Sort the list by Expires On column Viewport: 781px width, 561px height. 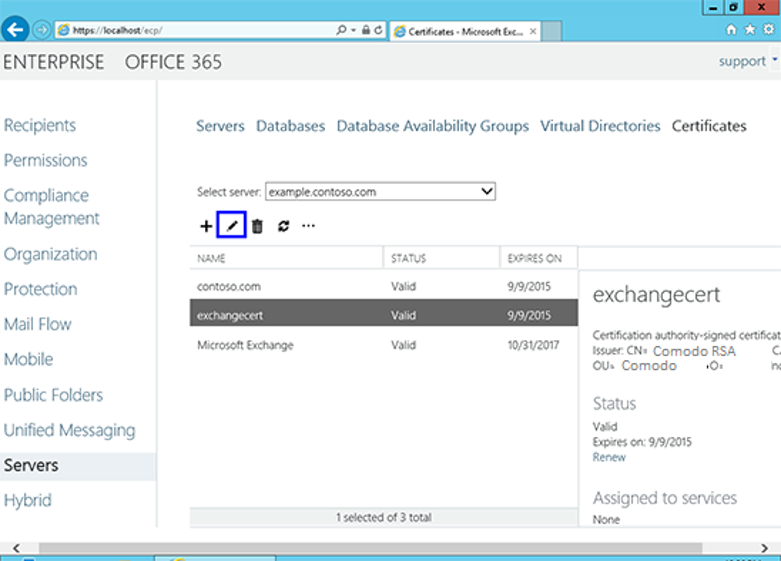pyautogui.click(x=535, y=258)
